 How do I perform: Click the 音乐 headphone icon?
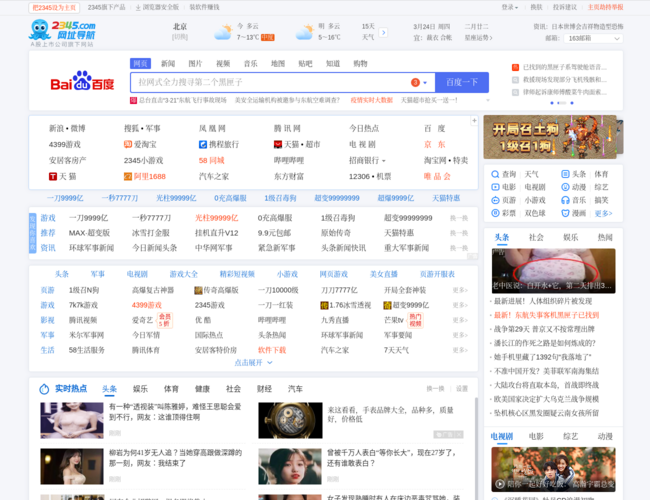(565, 200)
